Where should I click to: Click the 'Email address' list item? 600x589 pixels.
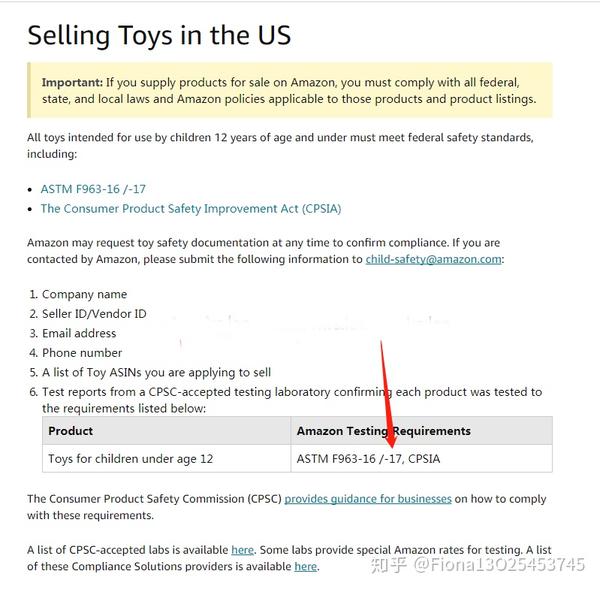pos(79,333)
